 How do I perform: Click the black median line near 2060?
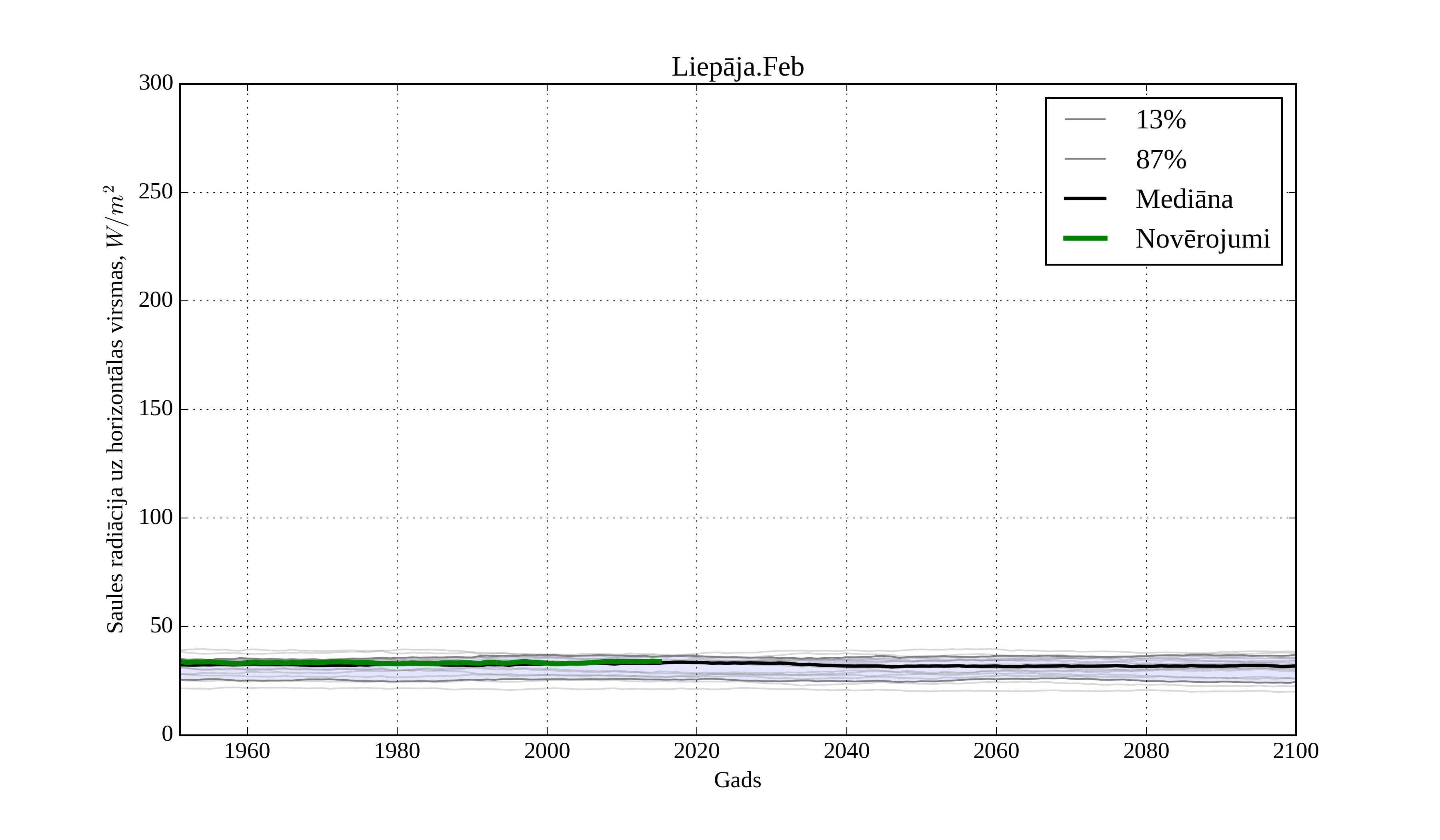[996, 666]
